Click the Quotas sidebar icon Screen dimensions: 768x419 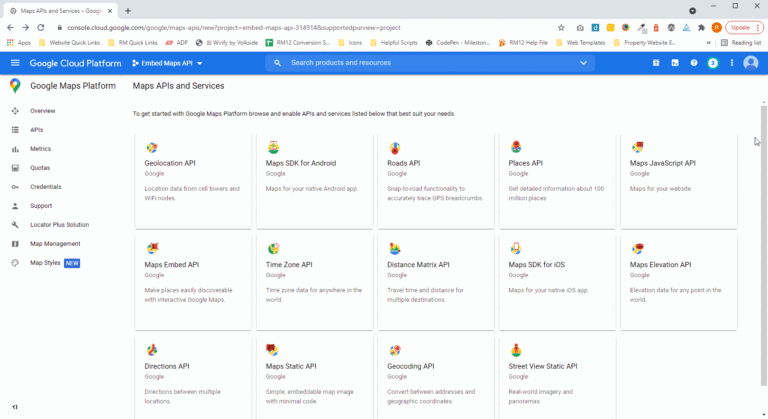click(15, 168)
